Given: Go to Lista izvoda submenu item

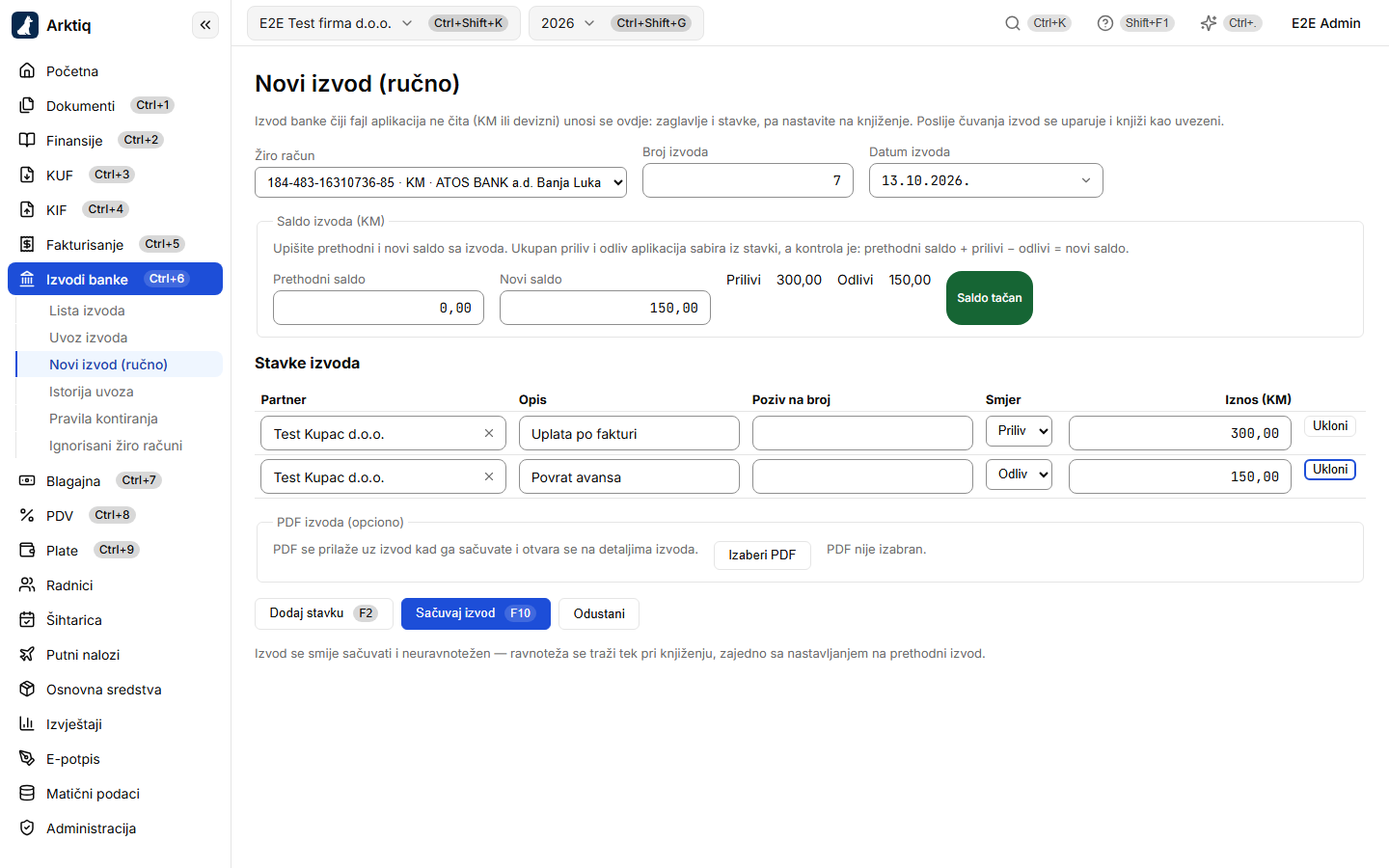Looking at the screenshot, I should tap(87, 311).
